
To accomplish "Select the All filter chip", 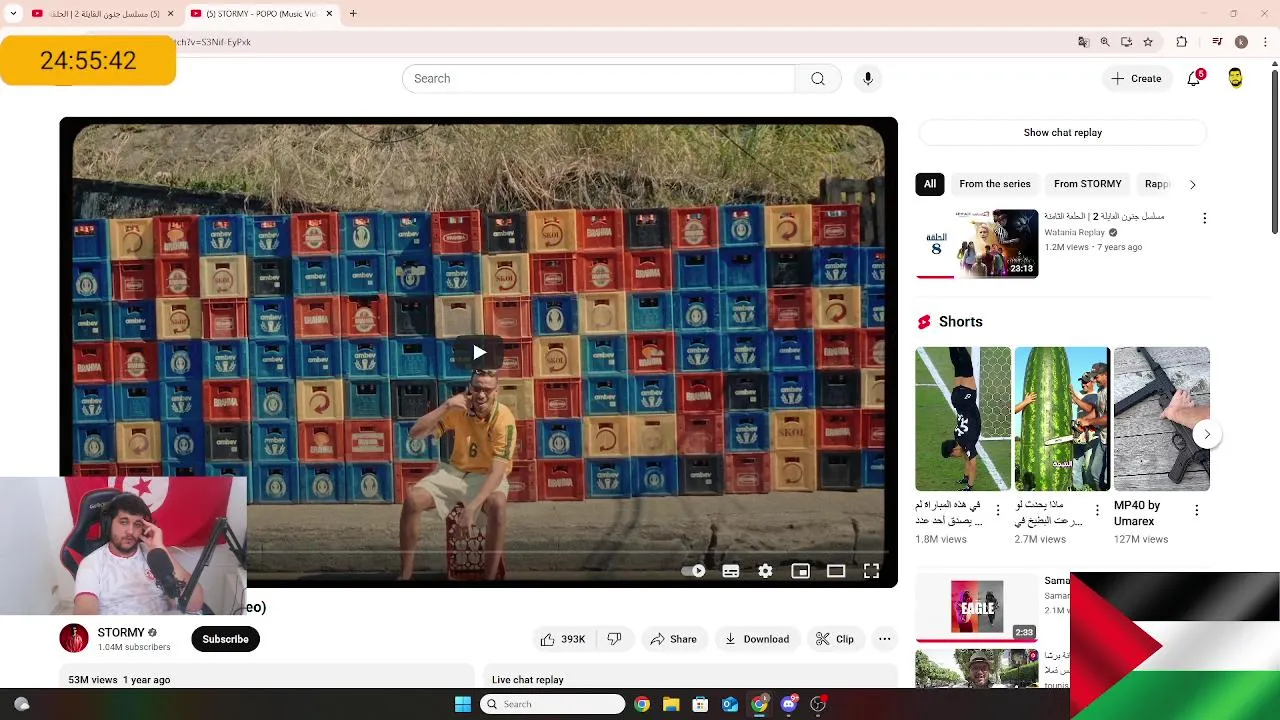I will pyautogui.click(x=929, y=184).
